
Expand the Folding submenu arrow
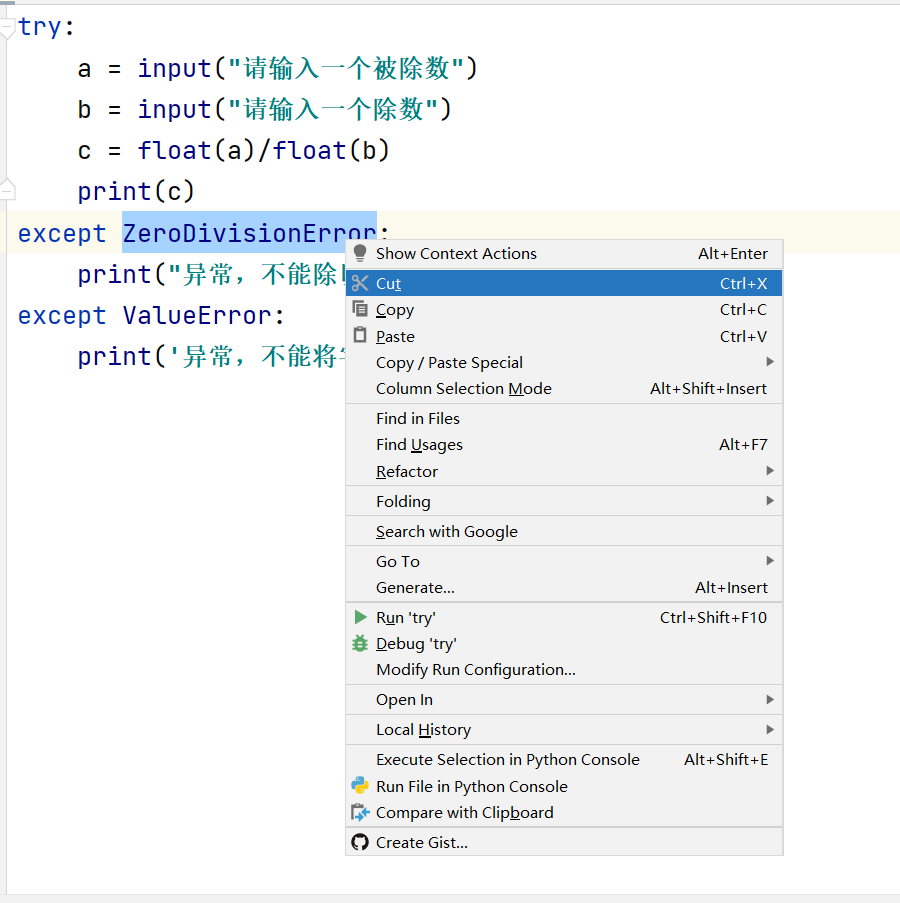(770, 500)
